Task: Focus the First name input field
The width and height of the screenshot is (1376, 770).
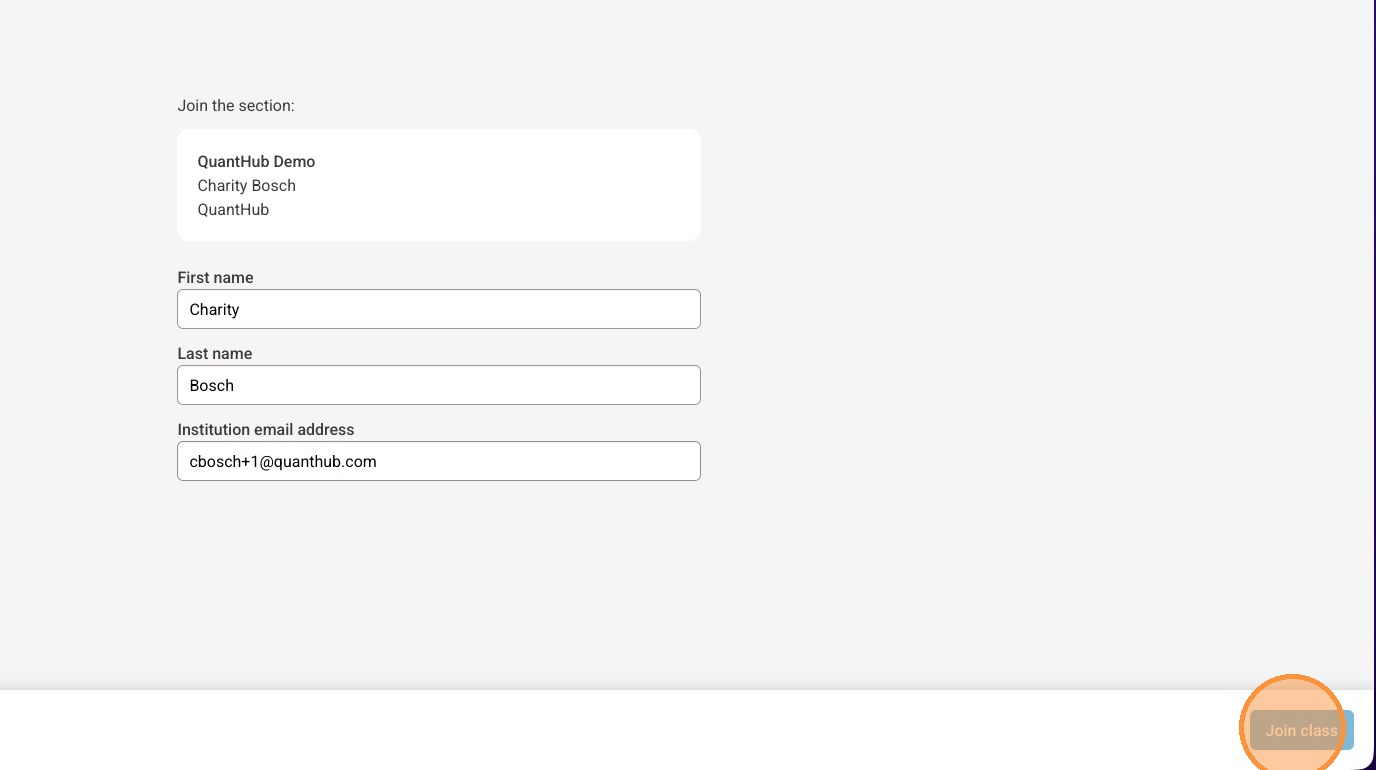Action: 438,309
